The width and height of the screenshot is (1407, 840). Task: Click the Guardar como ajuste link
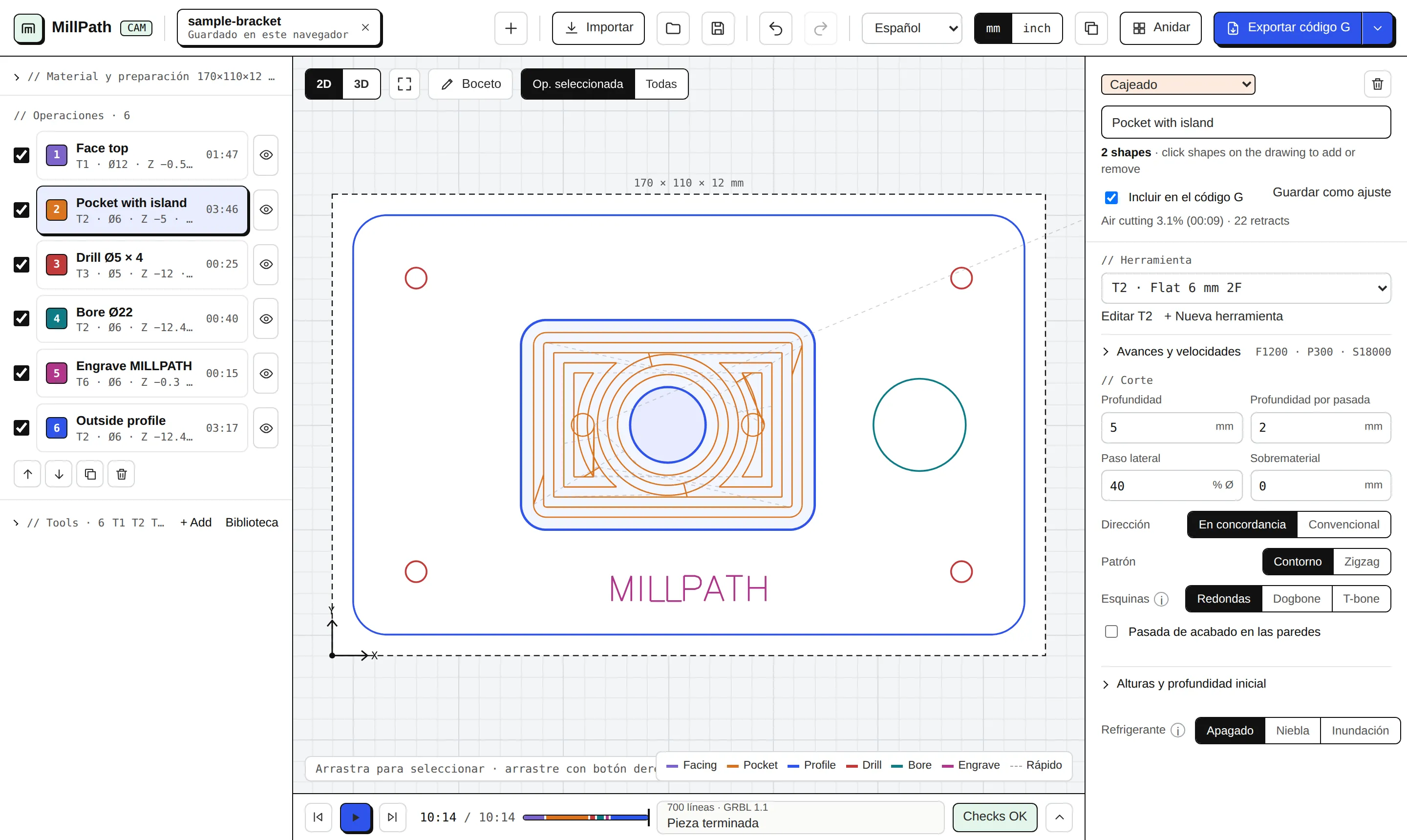[x=1332, y=192]
